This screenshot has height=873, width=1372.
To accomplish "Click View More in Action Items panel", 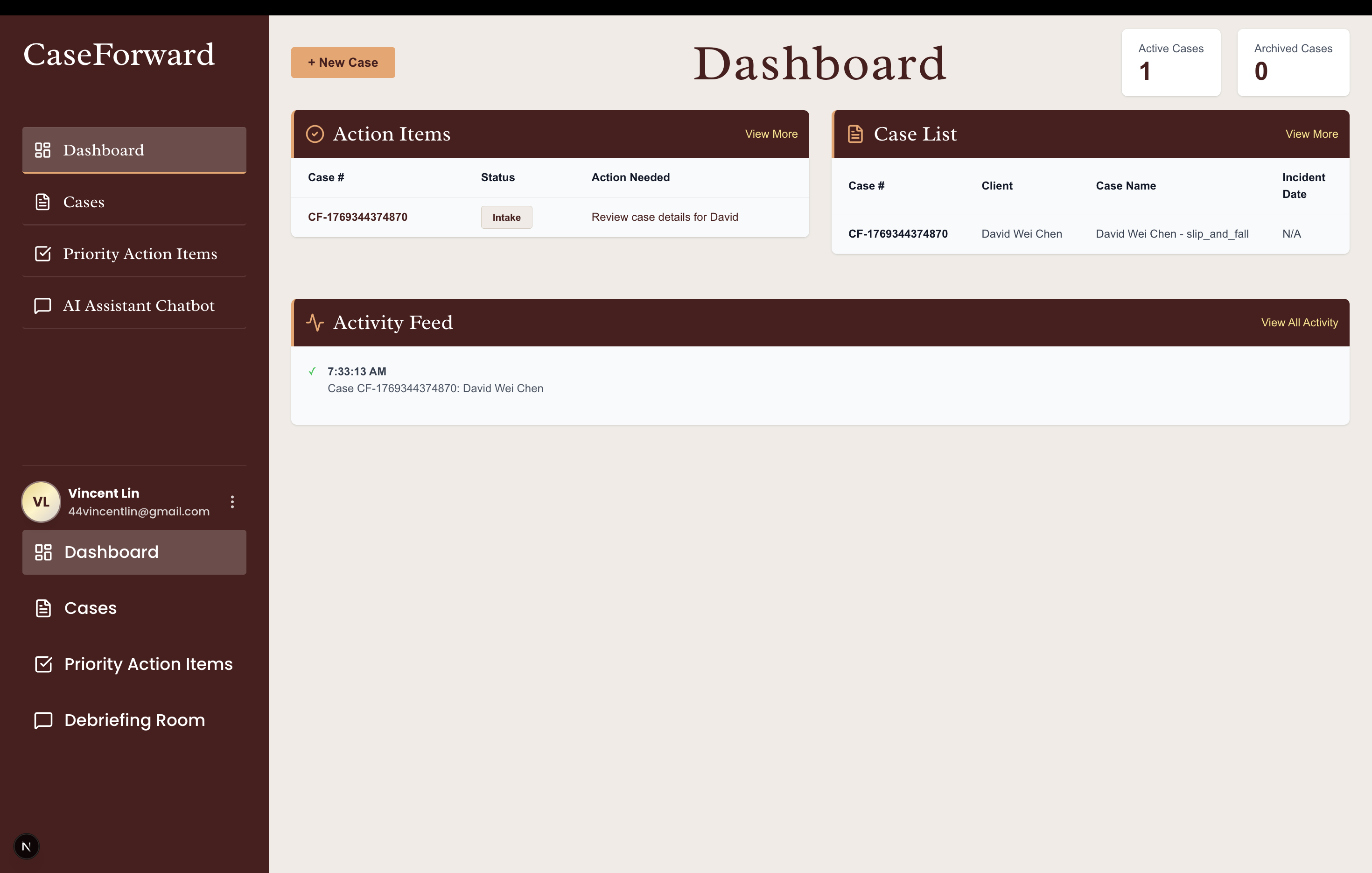I will (771, 134).
